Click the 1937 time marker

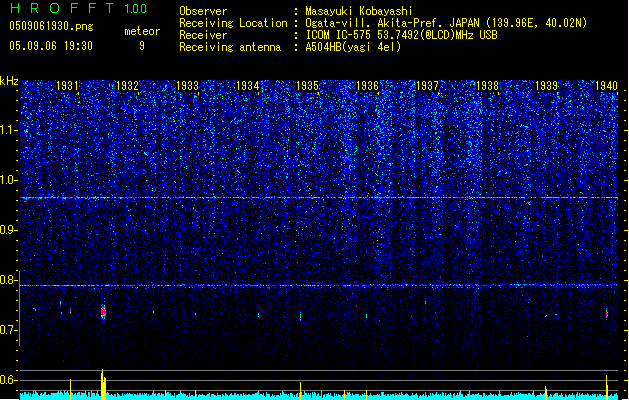click(x=428, y=86)
